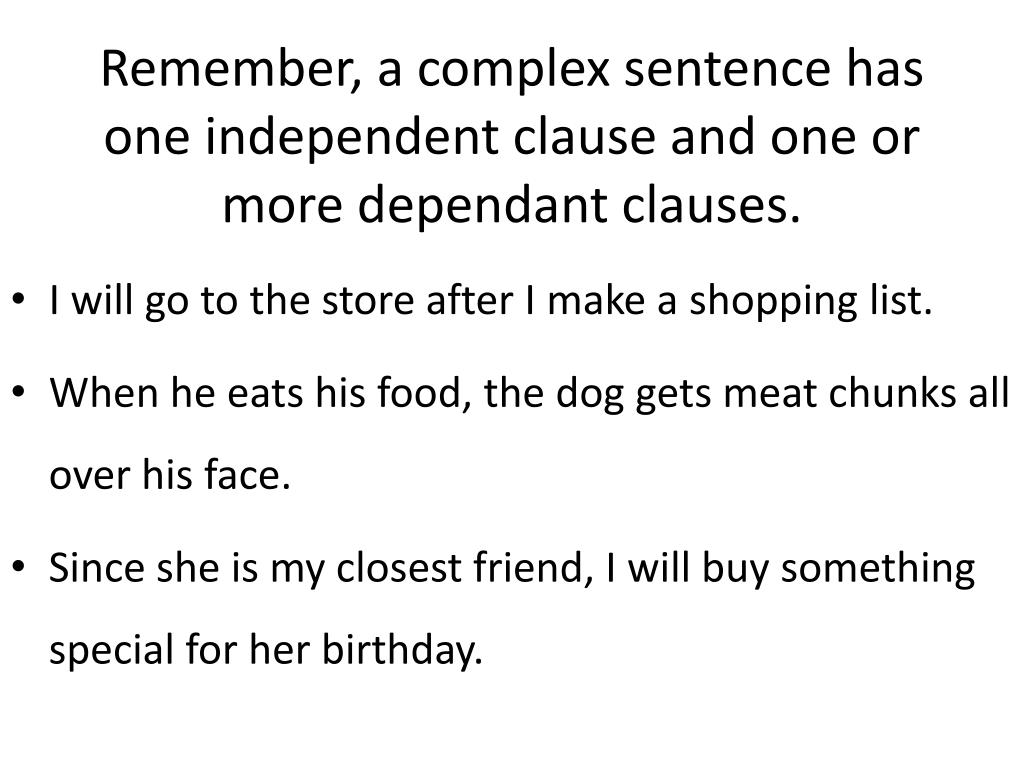Click the word "complex" in the title
The width and height of the screenshot is (1024, 768).
(x=513, y=71)
